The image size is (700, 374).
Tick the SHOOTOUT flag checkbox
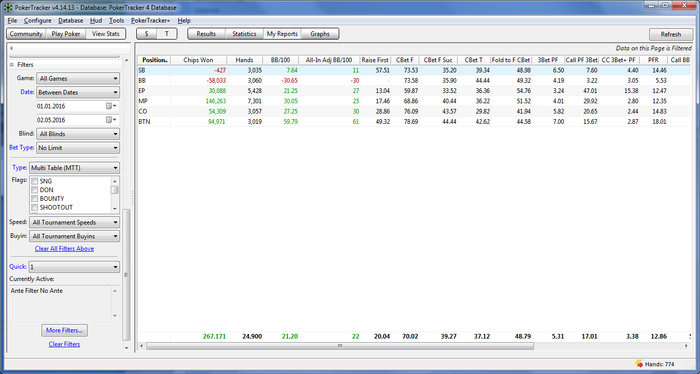[34, 208]
